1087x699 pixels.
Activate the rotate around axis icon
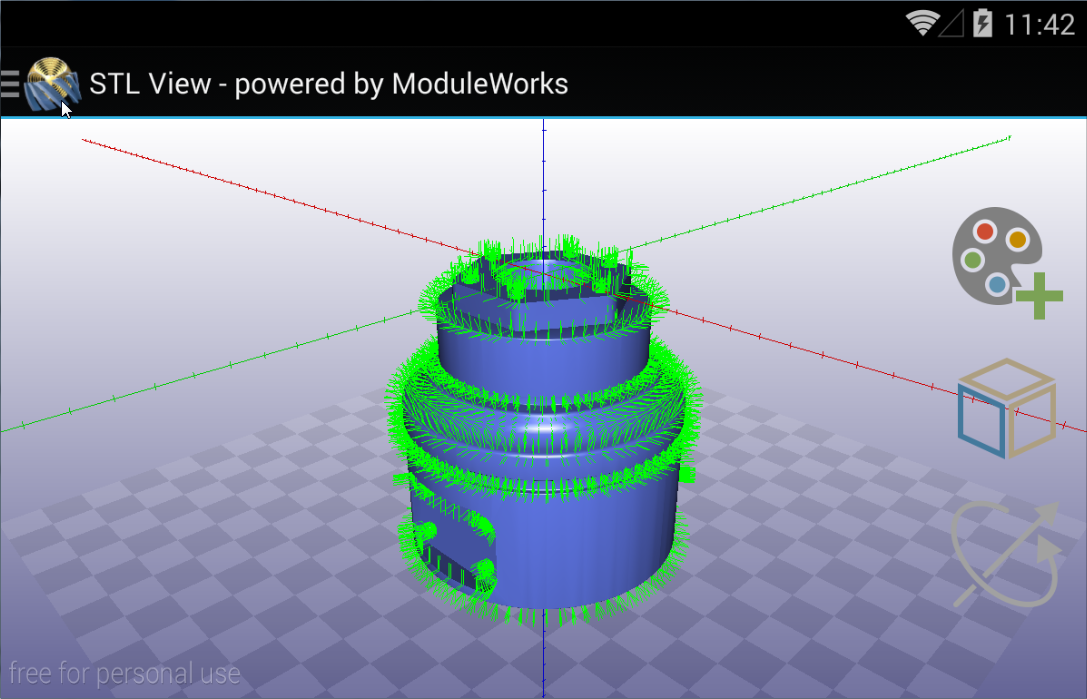click(x=1006, y=555)
